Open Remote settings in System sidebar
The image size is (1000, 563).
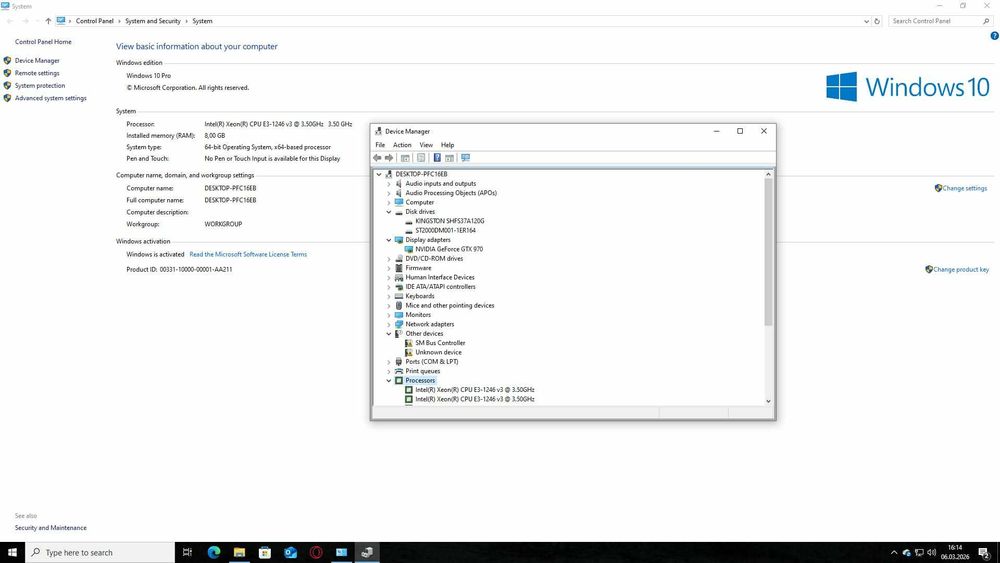tap(37, 73)
